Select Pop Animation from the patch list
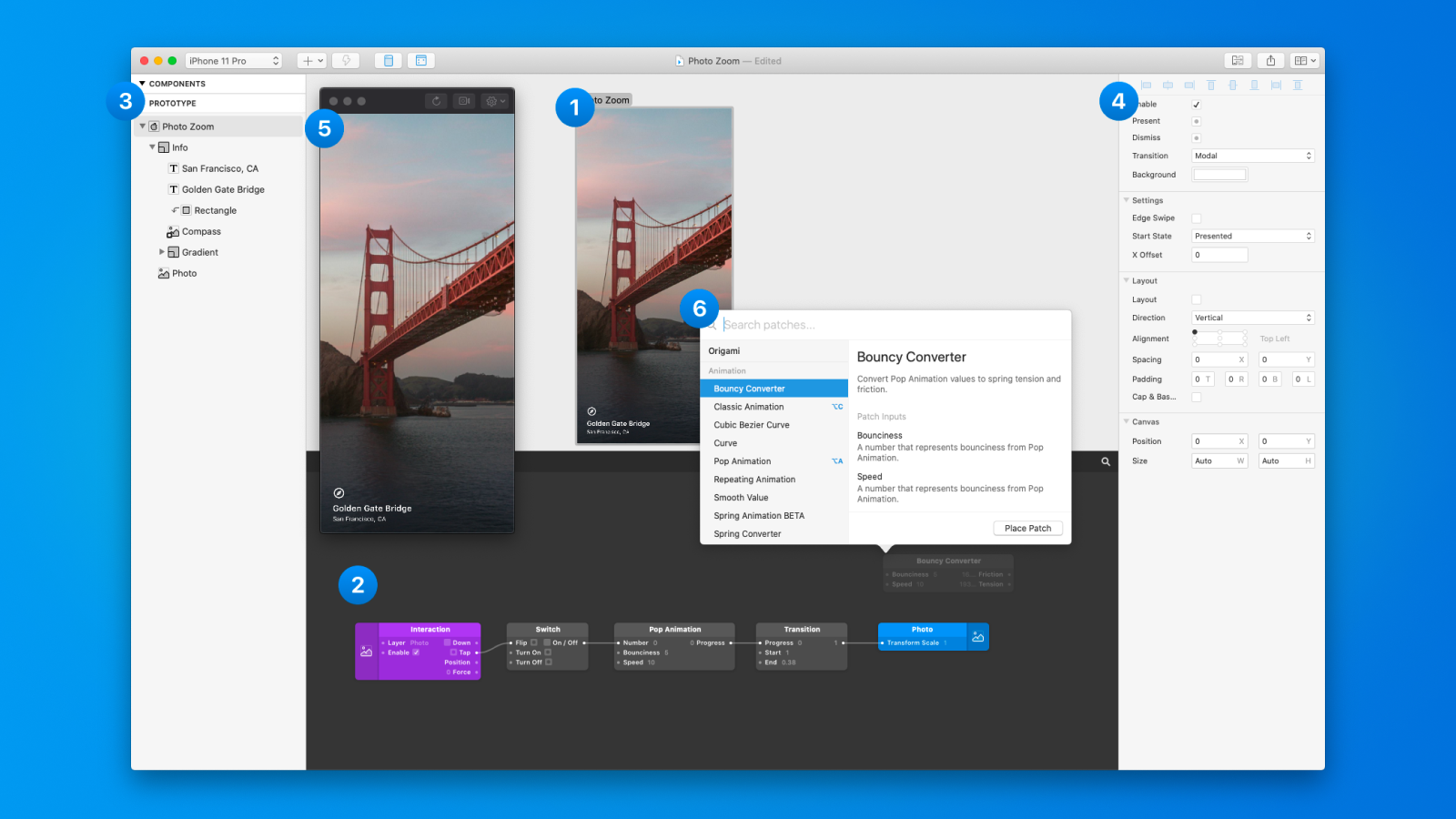 742,461
